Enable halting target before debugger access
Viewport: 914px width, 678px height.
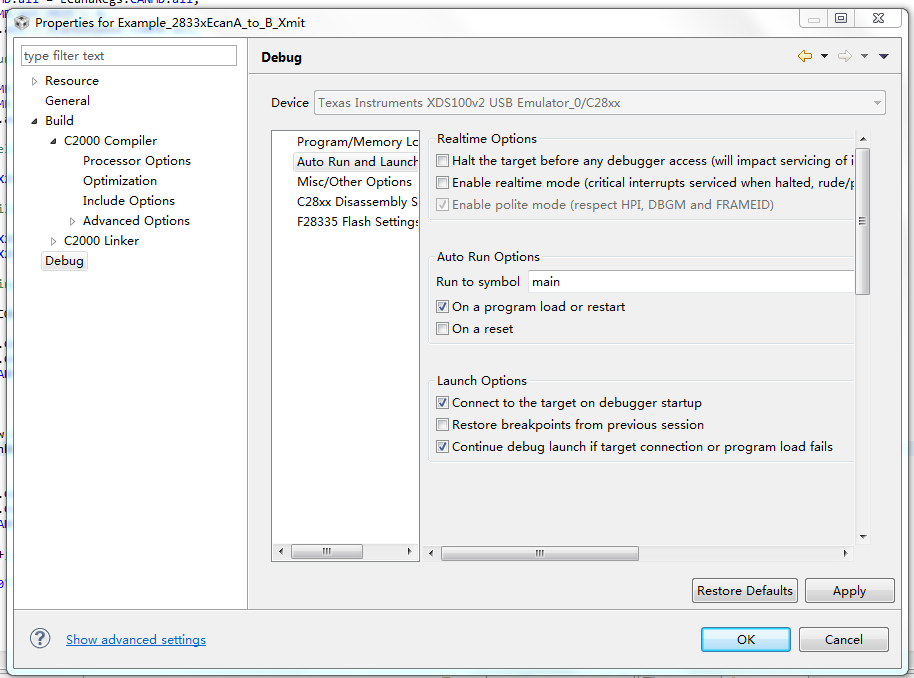(x=442, y=160)
